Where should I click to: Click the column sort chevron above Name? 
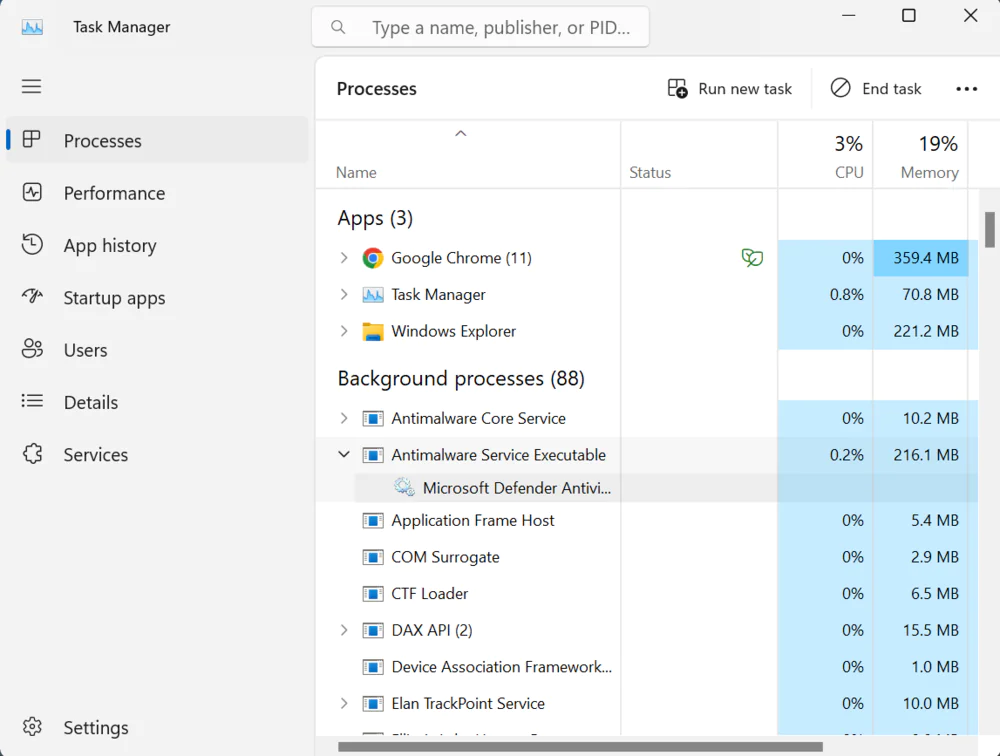[x=460, y=133]
